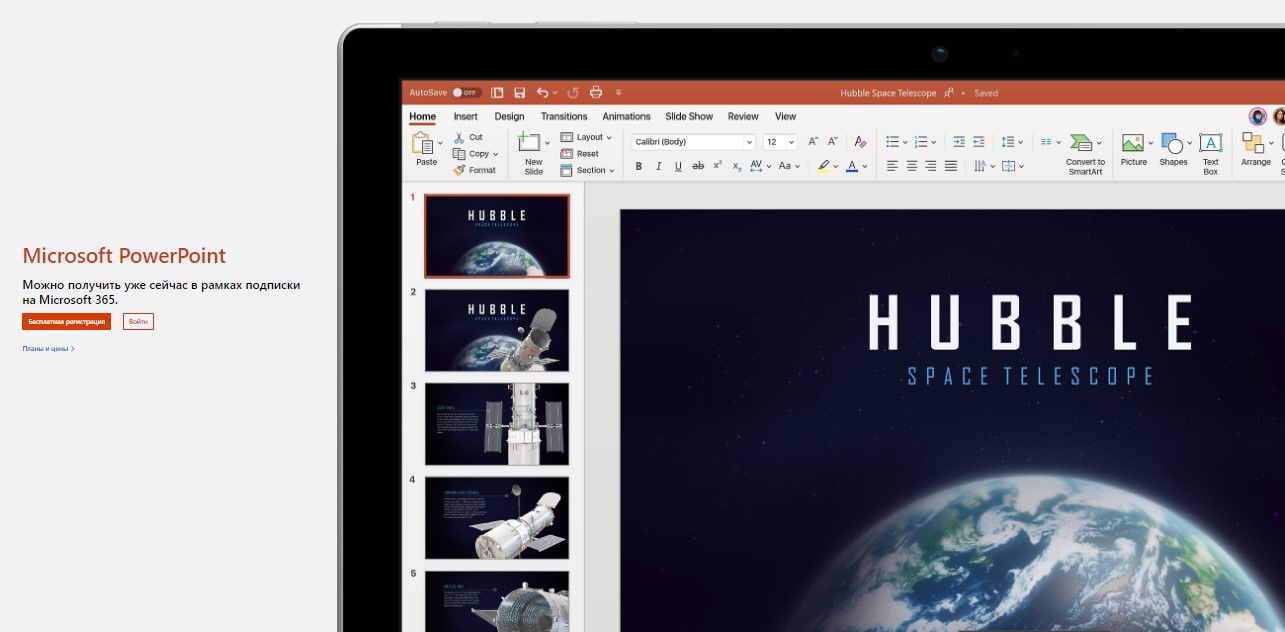Click the Save disk icon
Screen dimensions: 1285x632
pos(519,93)
